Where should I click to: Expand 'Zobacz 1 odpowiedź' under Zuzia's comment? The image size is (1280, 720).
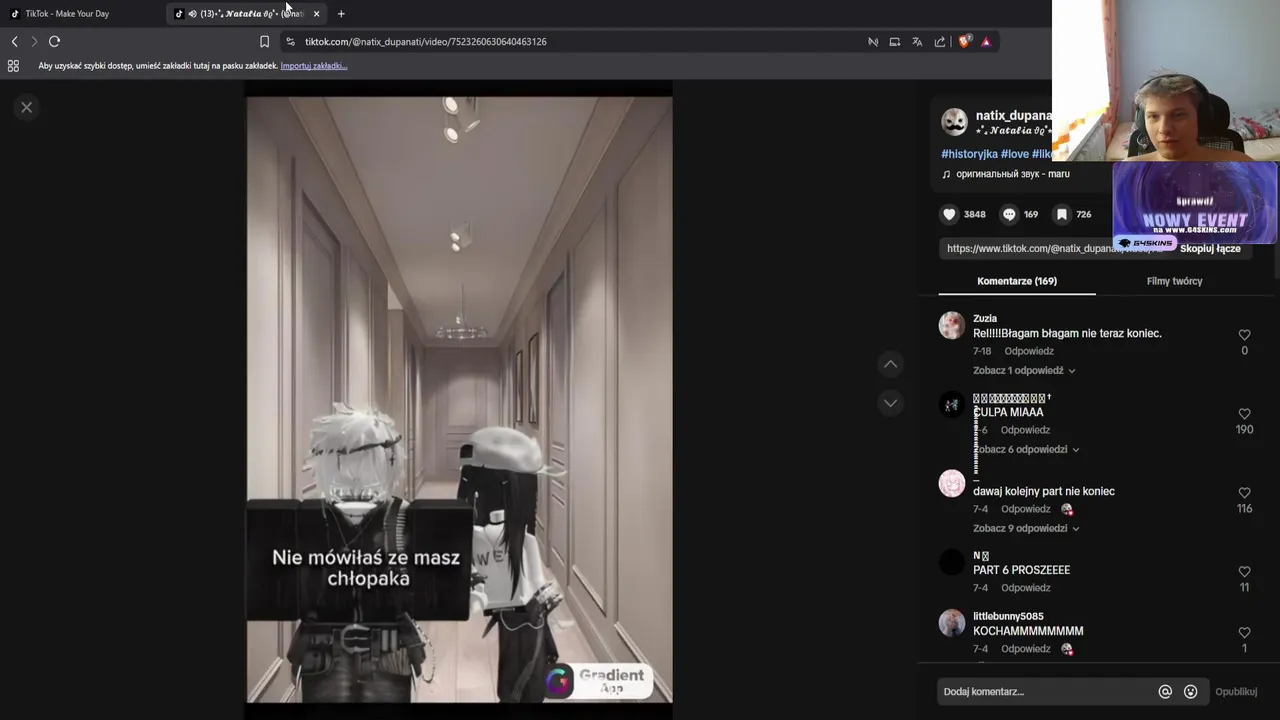[x=1024, y=370]
